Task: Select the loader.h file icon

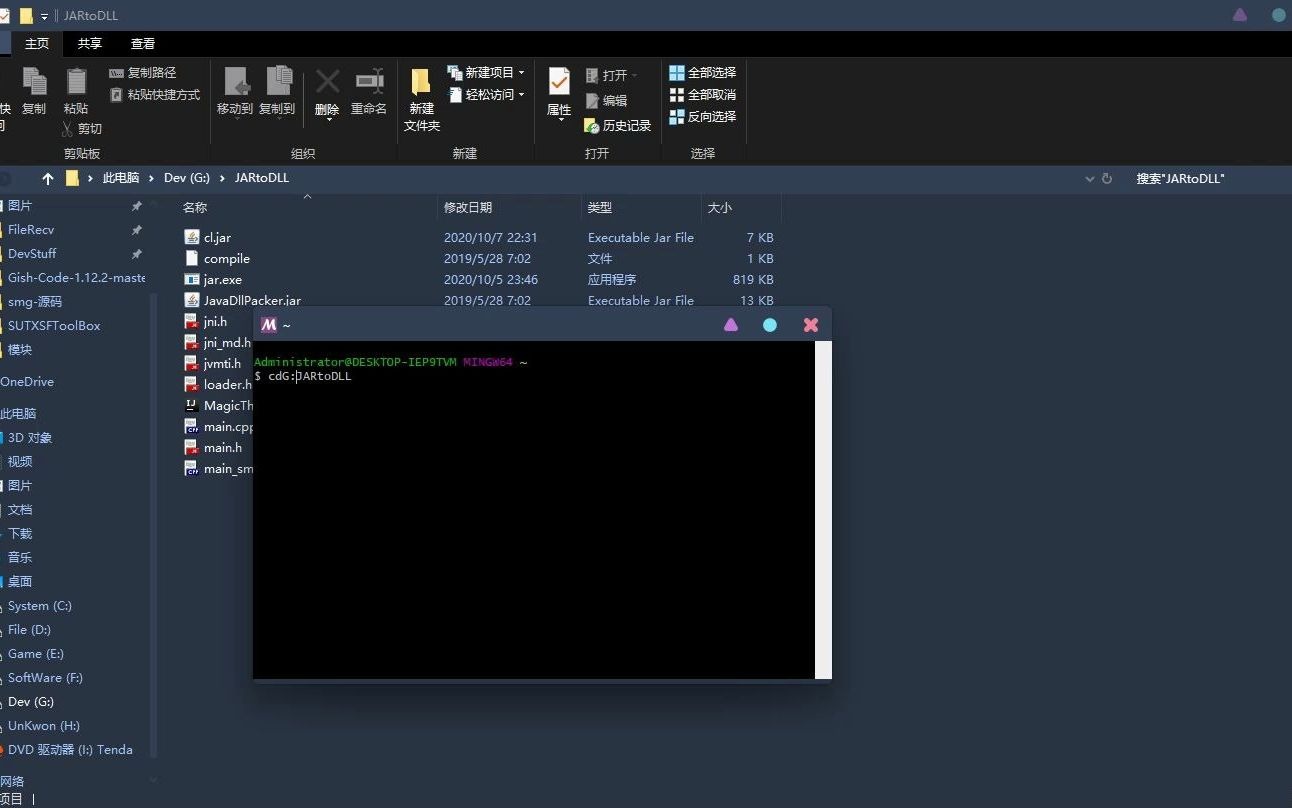Action: click(193, 385)
